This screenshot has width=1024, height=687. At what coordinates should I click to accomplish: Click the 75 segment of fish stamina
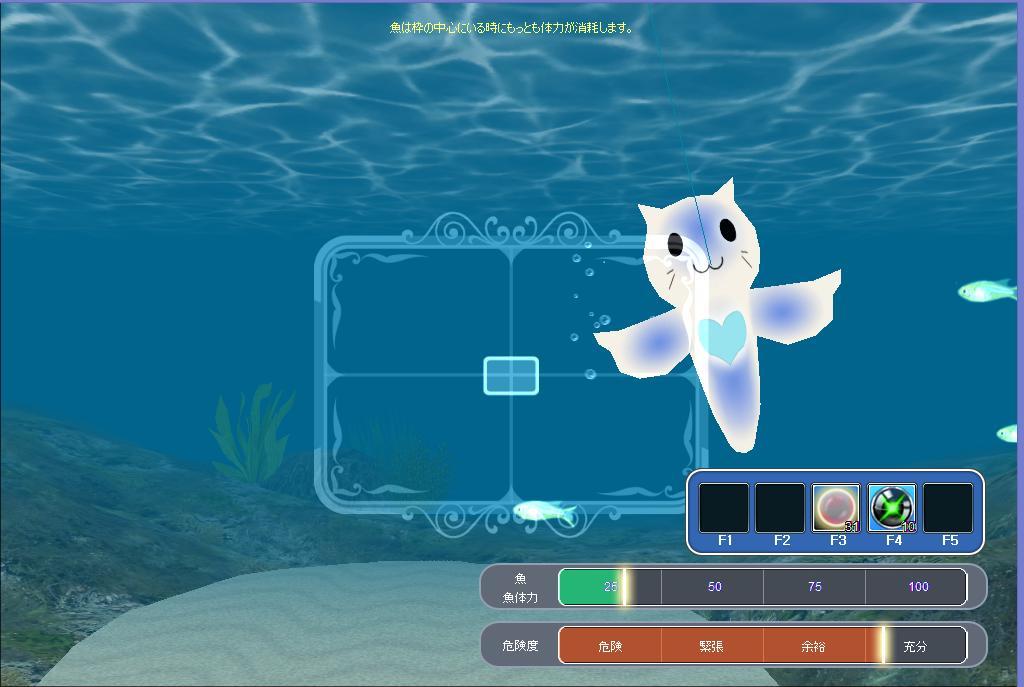tap(814, 587)
